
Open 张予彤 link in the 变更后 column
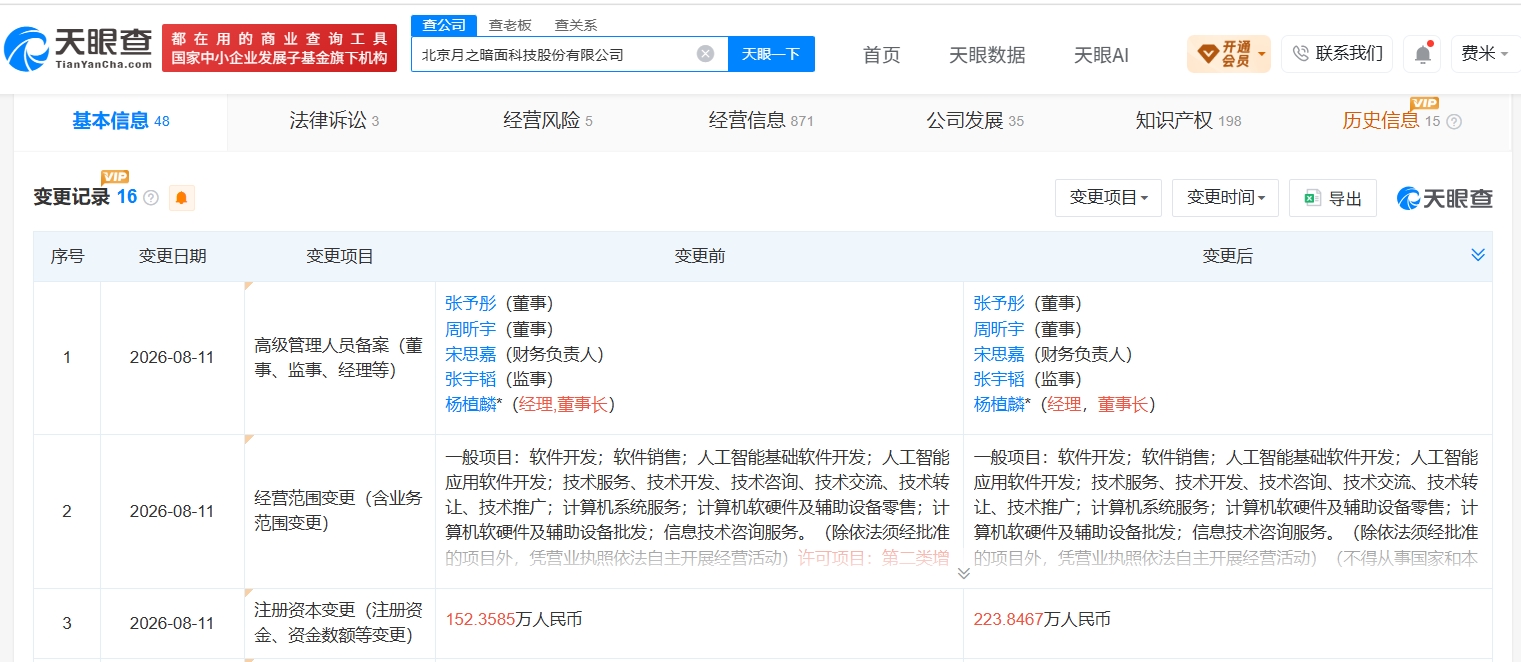click(x=999, y=303)
